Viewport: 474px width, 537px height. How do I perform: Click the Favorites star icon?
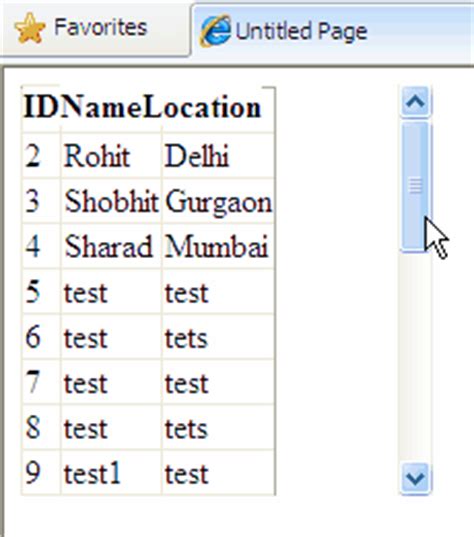[x=30, y=29]
